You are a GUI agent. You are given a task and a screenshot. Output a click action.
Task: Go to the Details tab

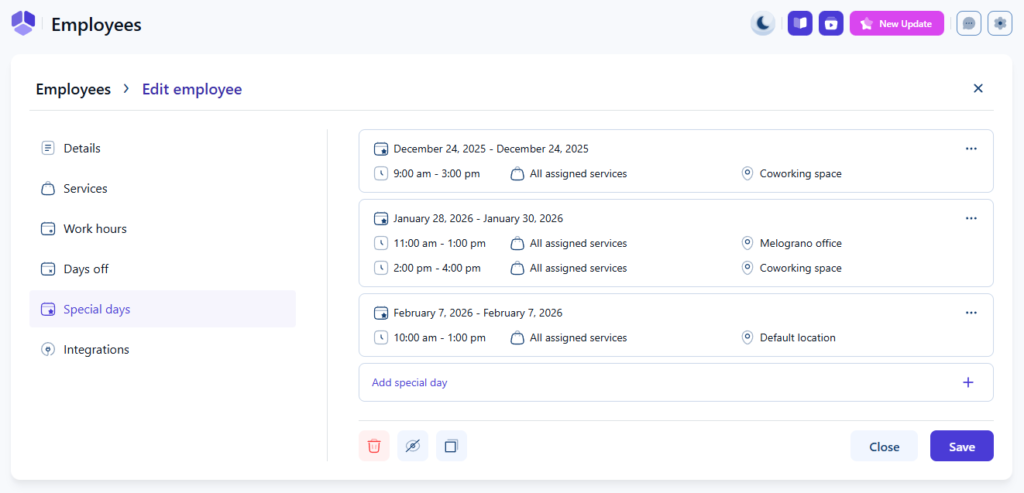click(x=82, y=148)
